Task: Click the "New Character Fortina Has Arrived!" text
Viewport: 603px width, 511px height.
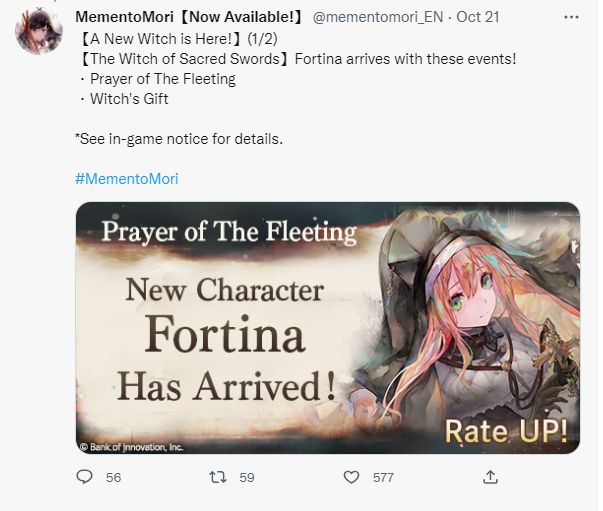Action: [224, 335]
